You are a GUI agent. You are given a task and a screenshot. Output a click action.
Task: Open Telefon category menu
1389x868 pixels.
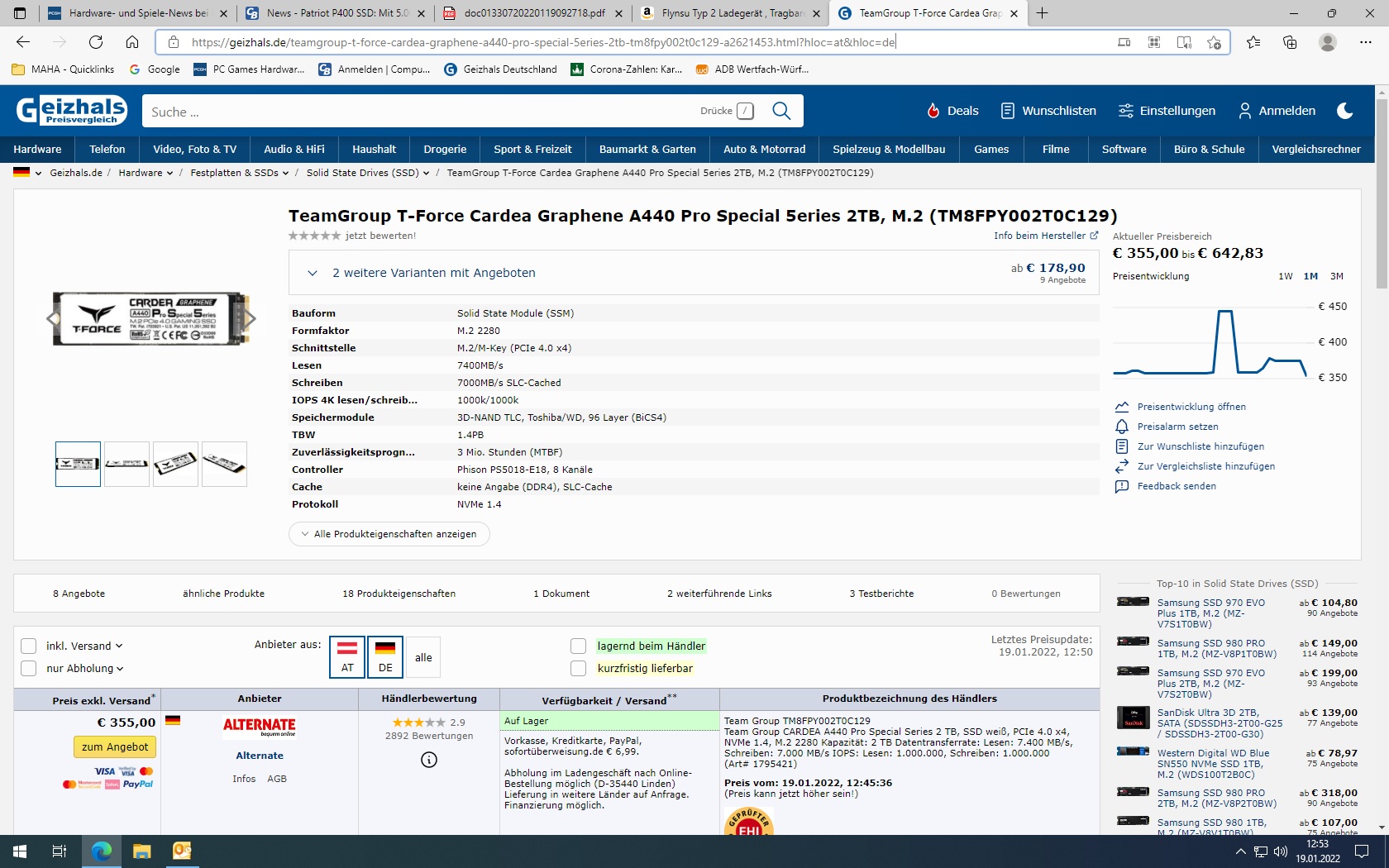click(107, 150)
